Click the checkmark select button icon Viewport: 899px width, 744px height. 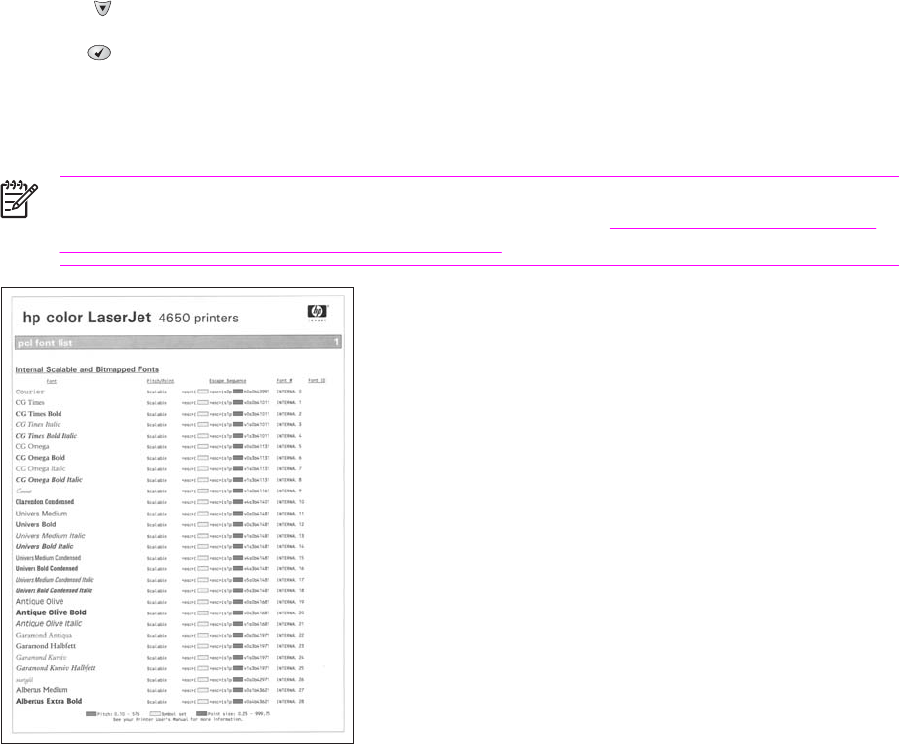coord(99,53)
